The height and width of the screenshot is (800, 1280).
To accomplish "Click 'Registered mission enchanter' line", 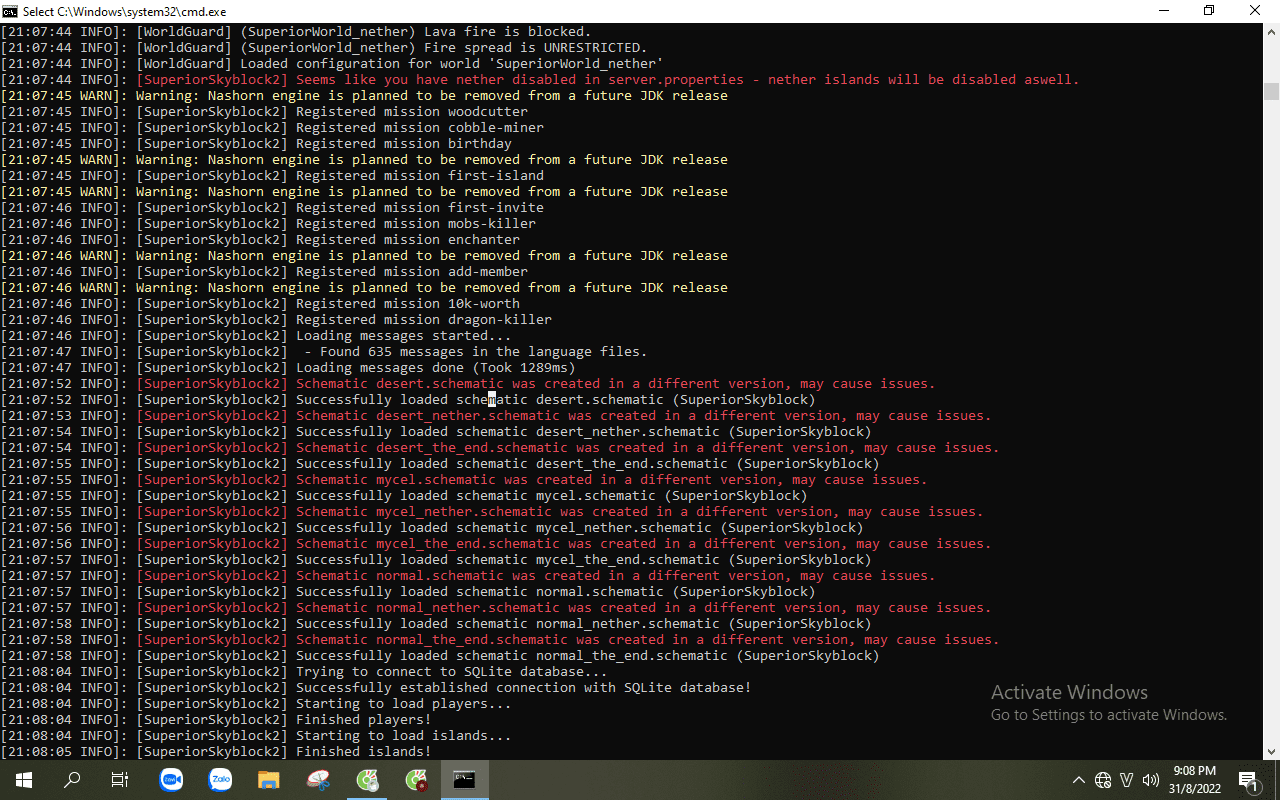I will click(x=260, y=240).
